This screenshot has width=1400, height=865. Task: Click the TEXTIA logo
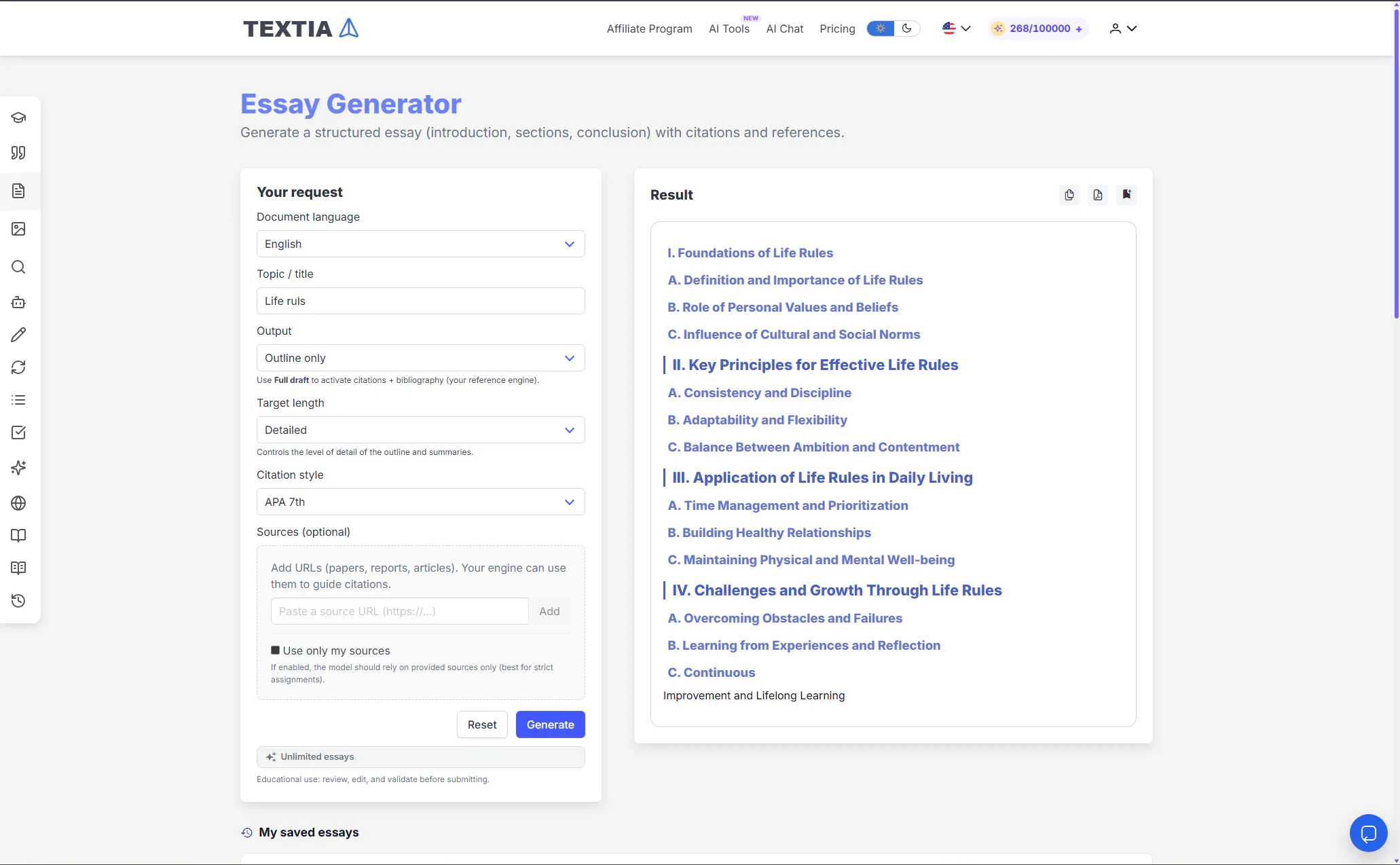tap(301, 29)
